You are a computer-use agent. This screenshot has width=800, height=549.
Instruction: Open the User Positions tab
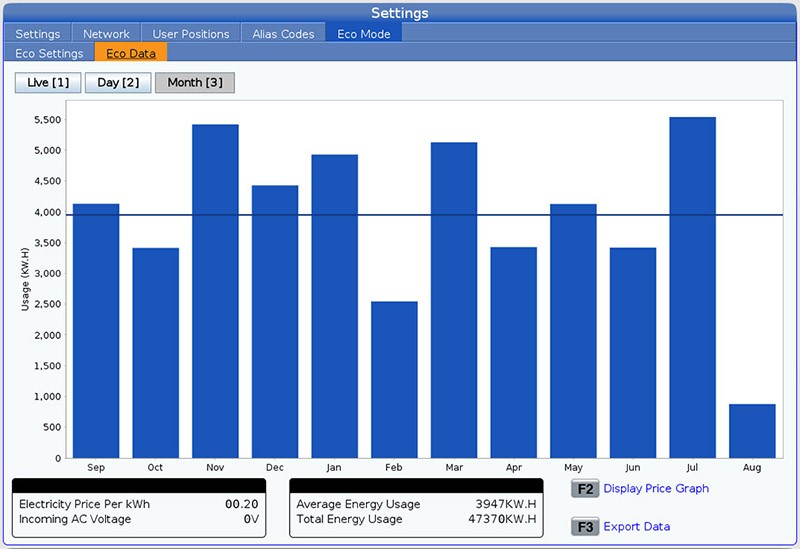tap(191, 34)
